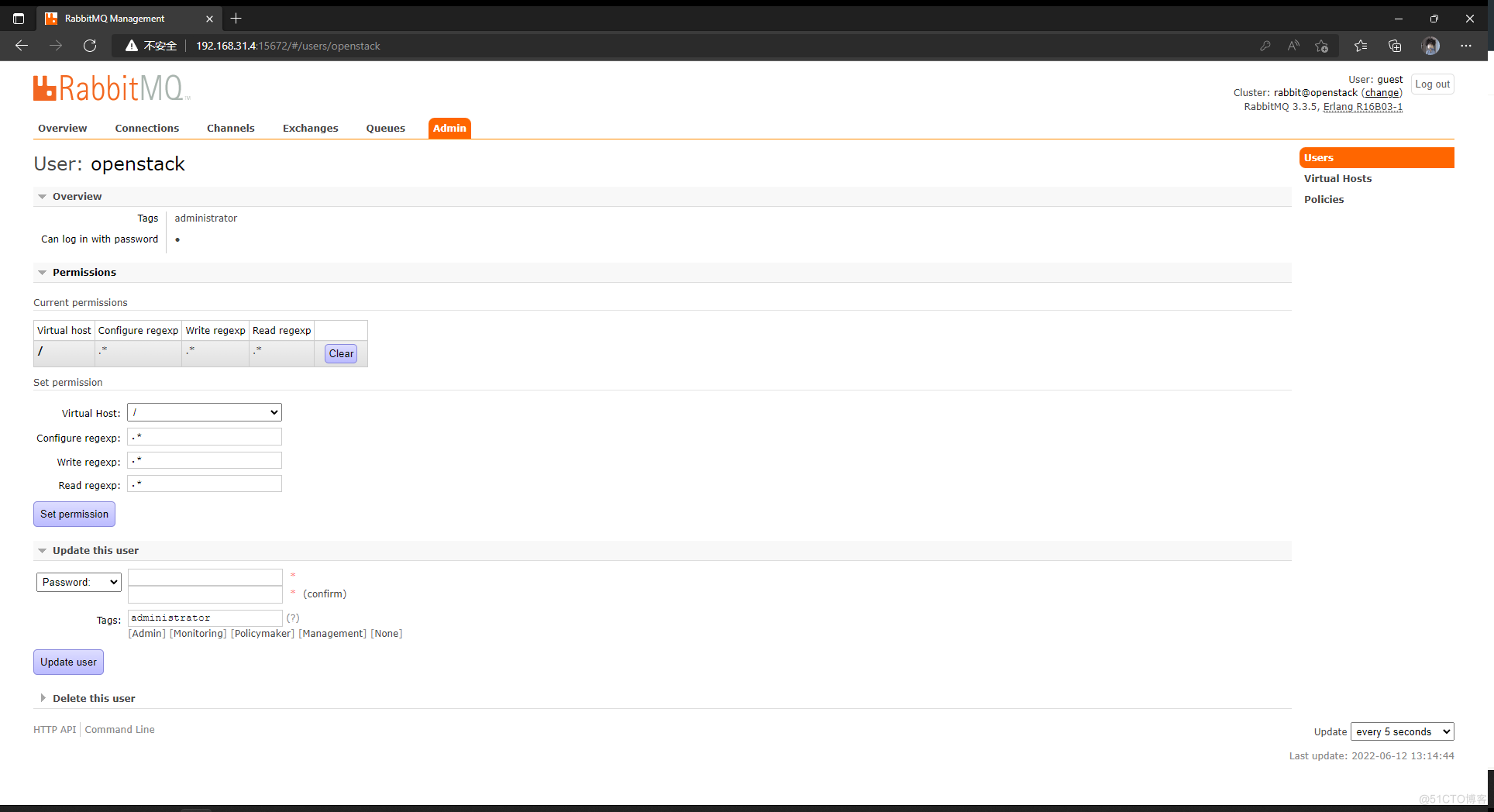Image resolution: width=1494 pixels, height=812 pixels.
Task: Click the browser address bar URL
Action: [287, 46]
